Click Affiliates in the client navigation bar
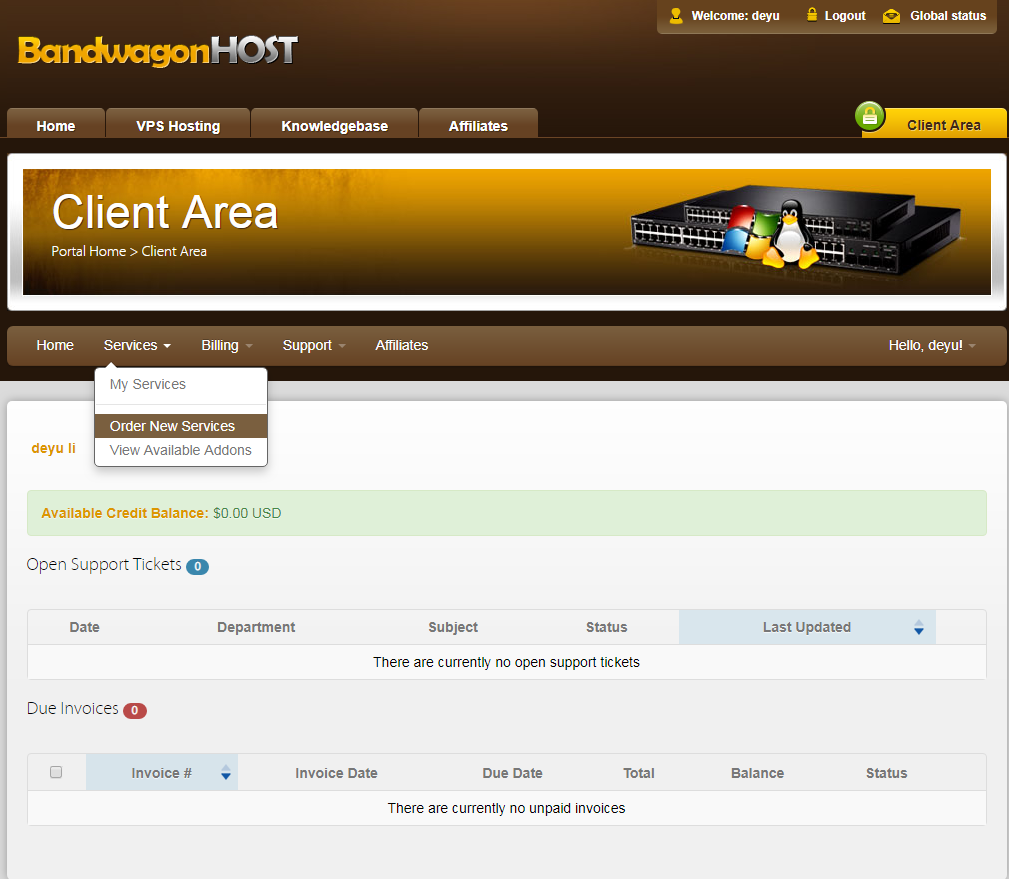 402,346
